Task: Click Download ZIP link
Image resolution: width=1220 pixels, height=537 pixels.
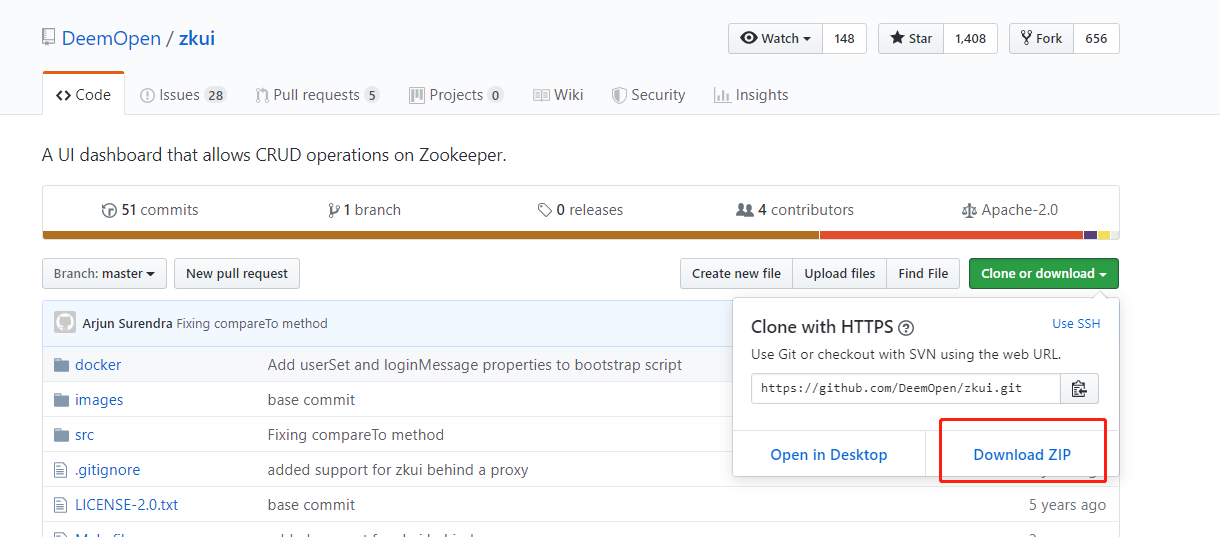Action: tap(1022, 455)
